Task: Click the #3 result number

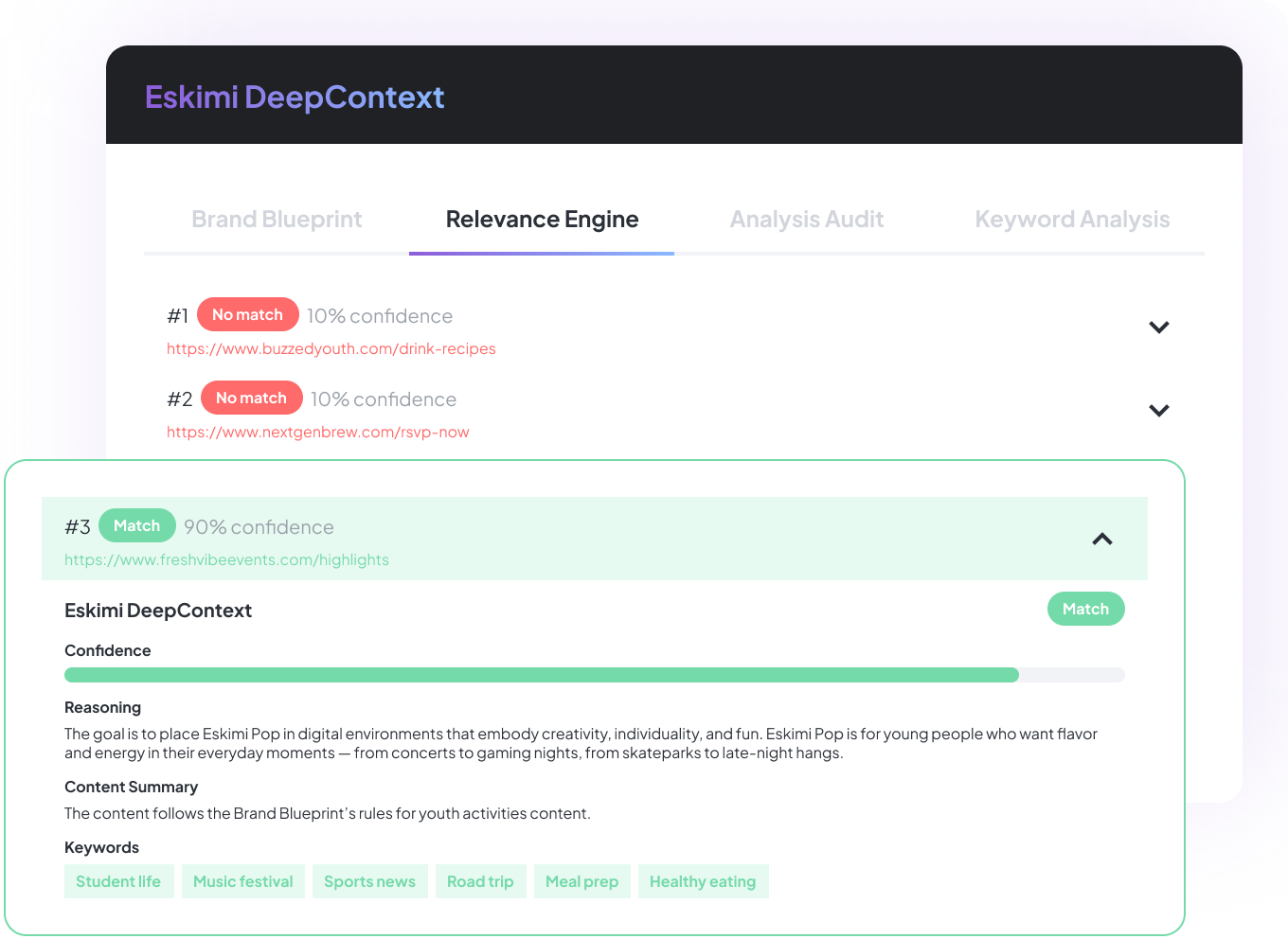Action: (78, 527)
